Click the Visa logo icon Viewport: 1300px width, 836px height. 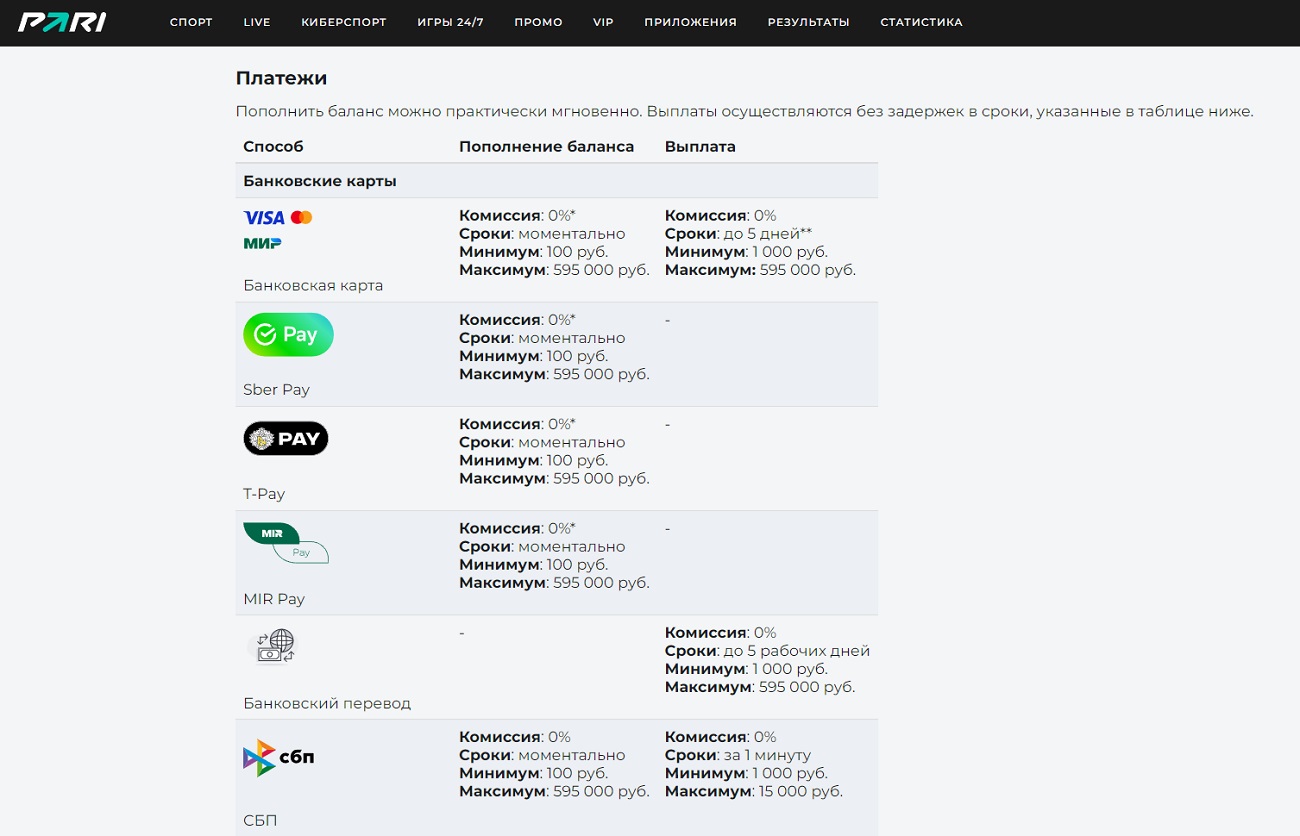[x=264, y=217]
